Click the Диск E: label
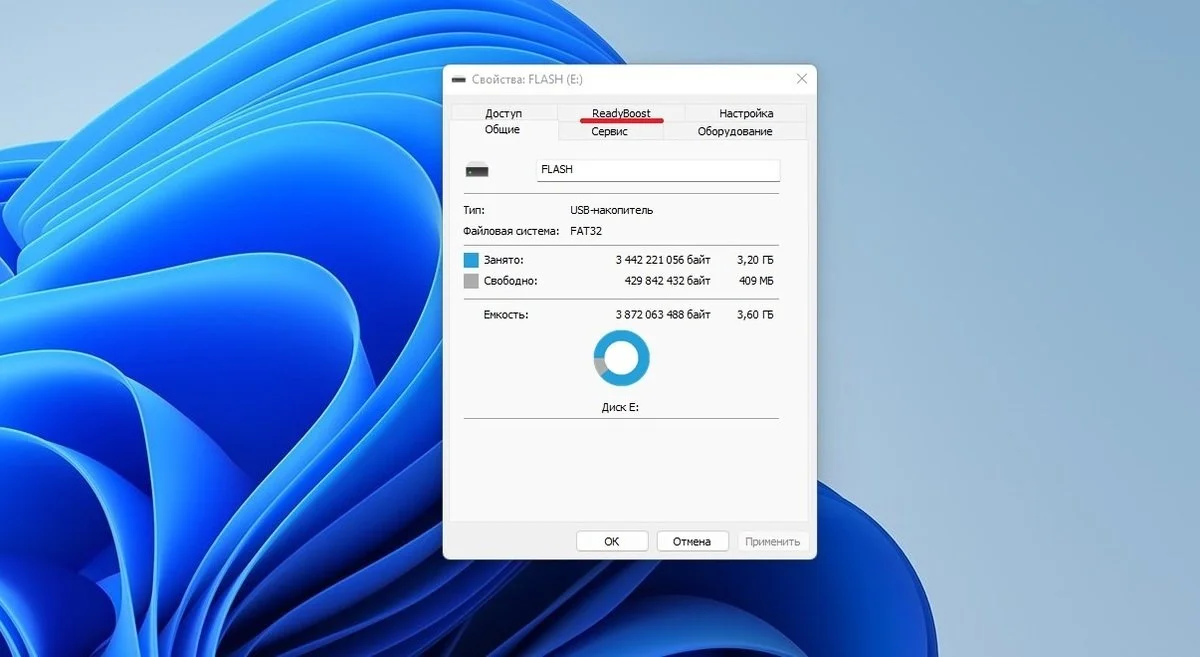 tap(620, 407)
